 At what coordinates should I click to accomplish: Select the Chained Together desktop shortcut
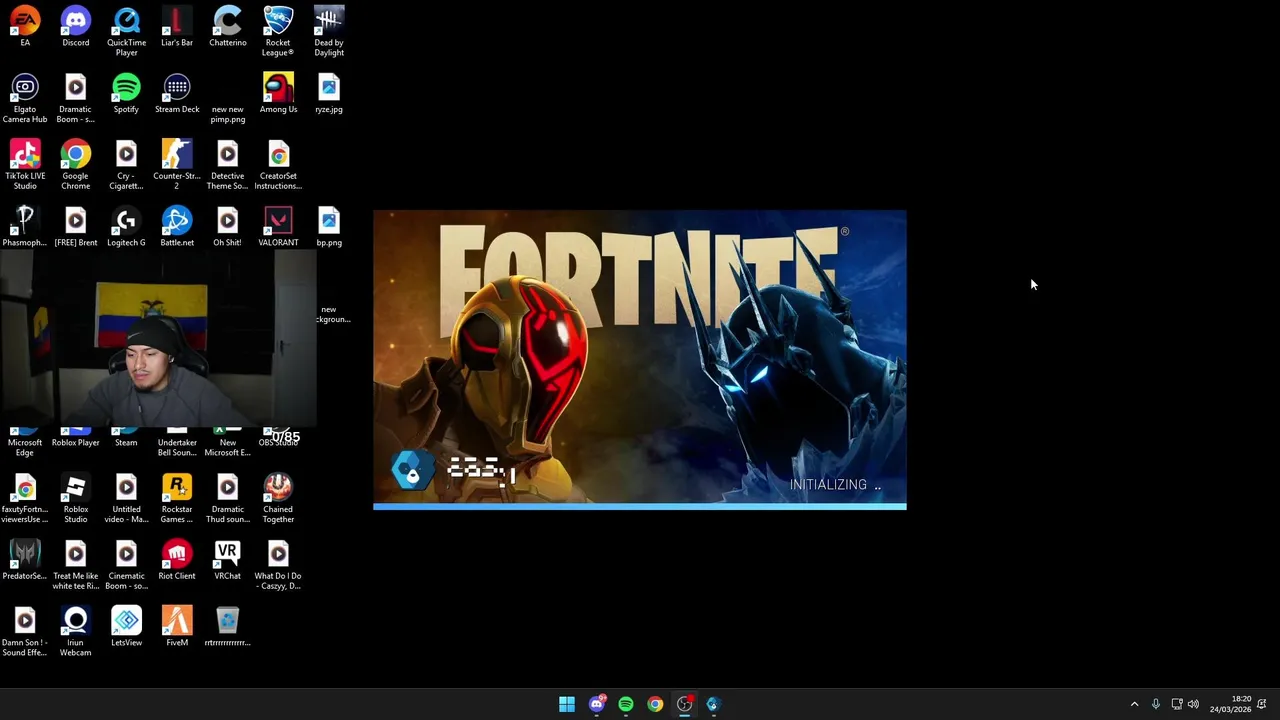pyautogui.click(x=278, y=498)
